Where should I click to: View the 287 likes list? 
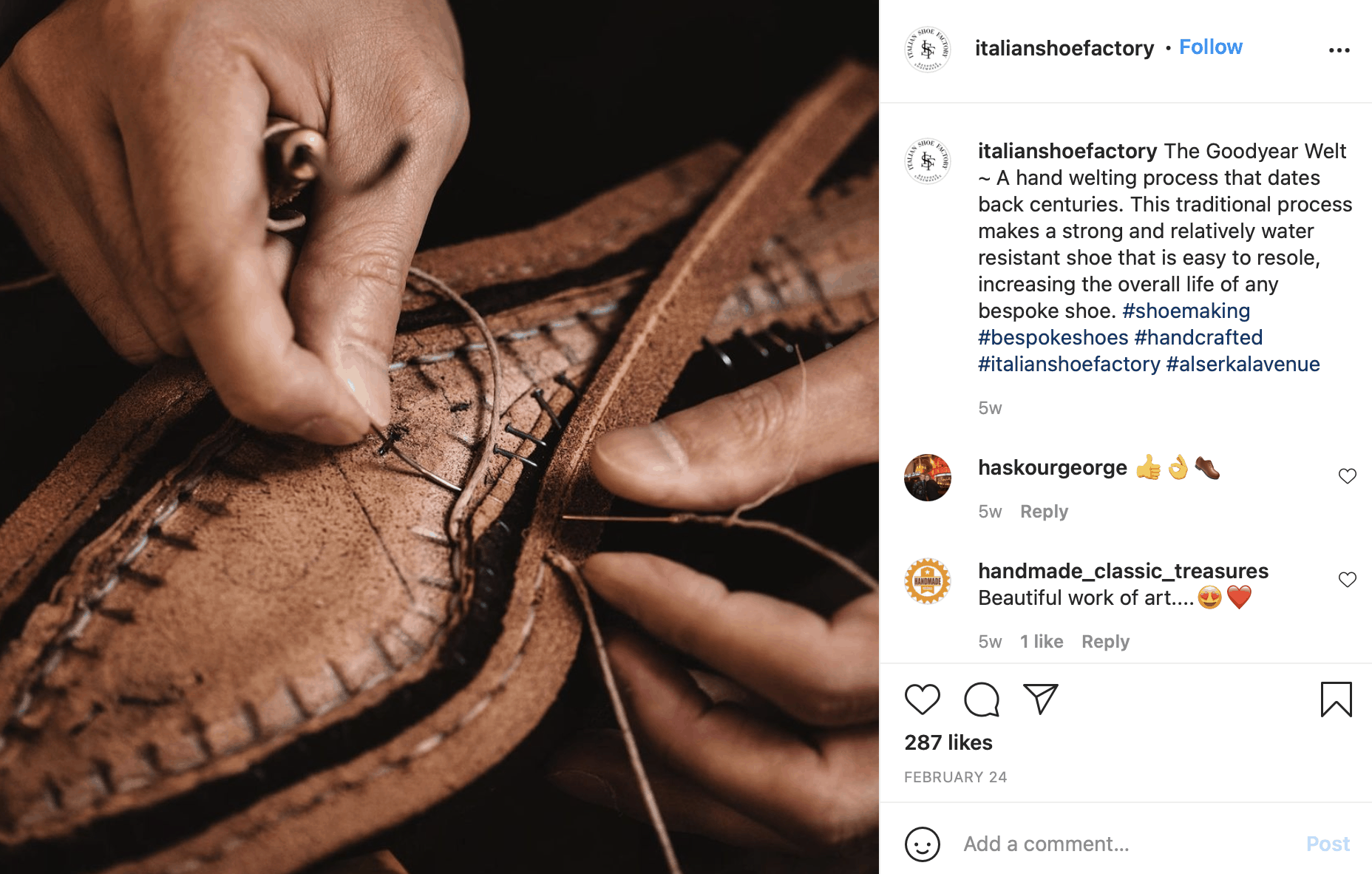[948, 742]
